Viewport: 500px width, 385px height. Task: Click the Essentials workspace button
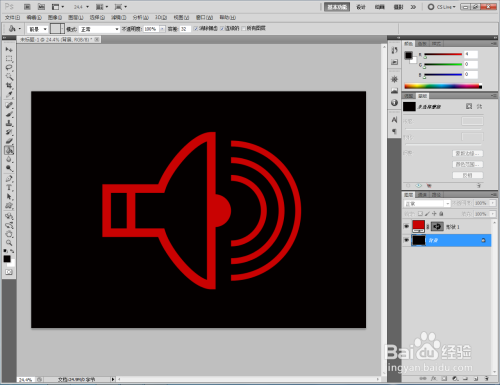point(337,7)
